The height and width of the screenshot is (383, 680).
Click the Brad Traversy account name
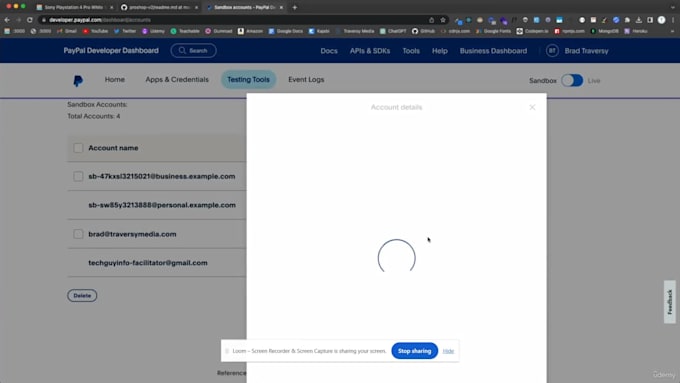coord(586,51)
